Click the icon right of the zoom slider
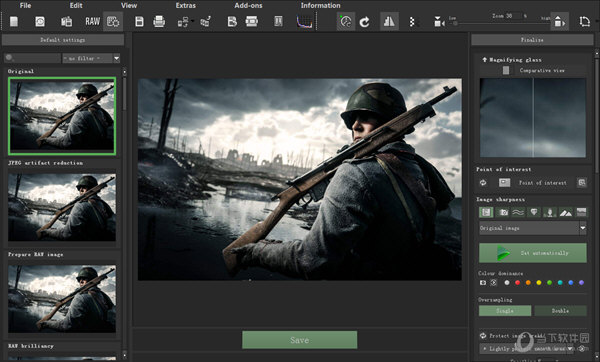Image resolution: width=600 pixels, height=362 pixels. (559, 21)
